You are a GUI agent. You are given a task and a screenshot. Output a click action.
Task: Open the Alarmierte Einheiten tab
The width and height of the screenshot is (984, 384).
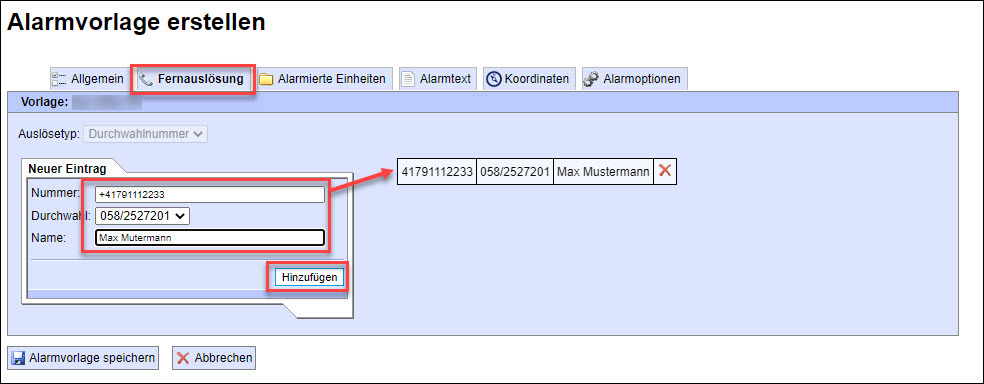(x=324, y=79)
